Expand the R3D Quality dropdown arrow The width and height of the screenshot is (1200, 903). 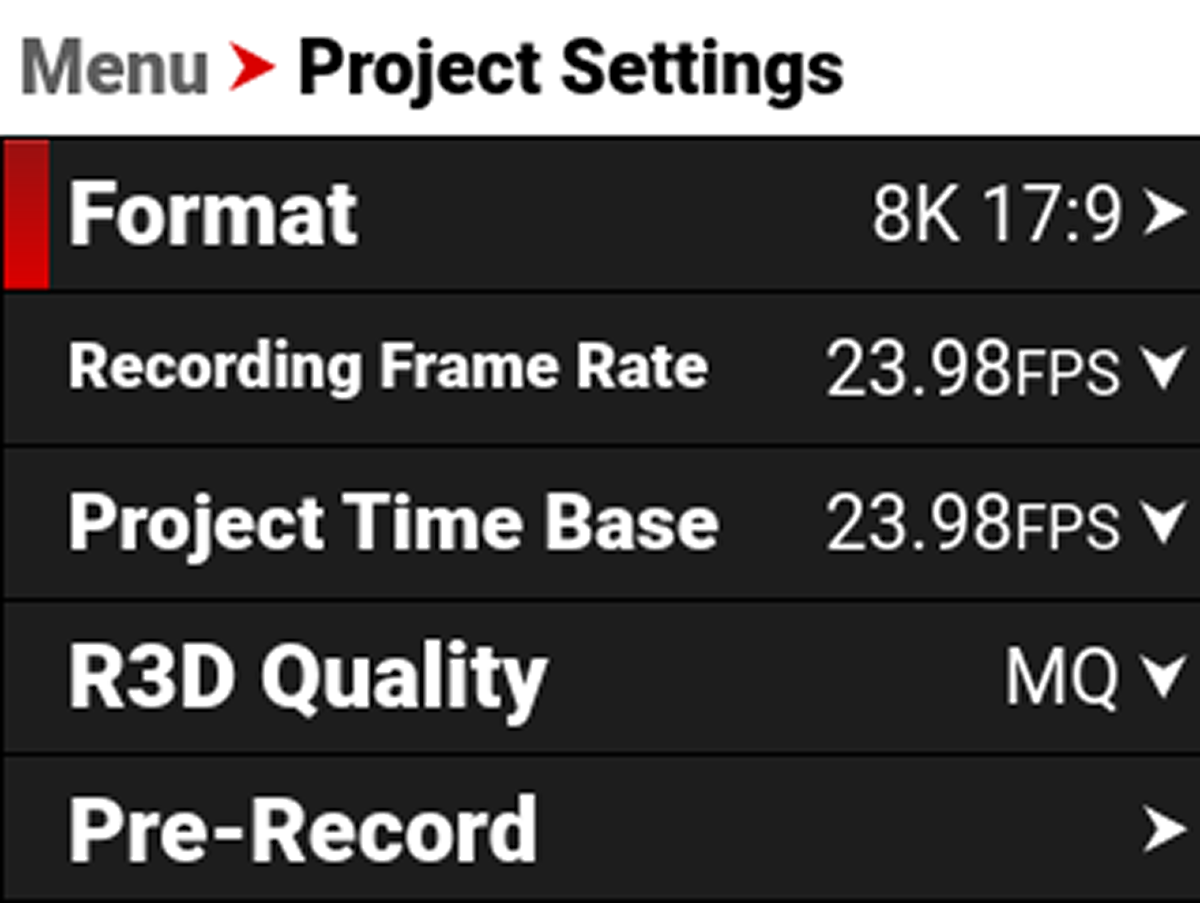click(x=1164, y=679)
